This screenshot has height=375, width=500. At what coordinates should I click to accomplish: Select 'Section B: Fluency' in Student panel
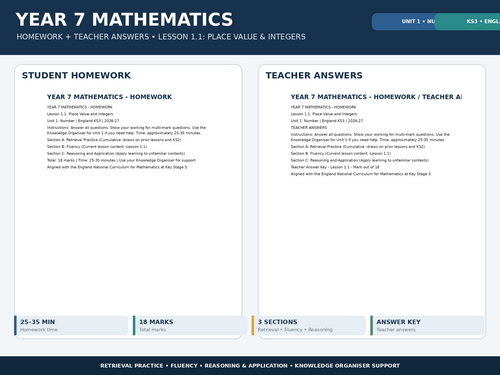97,147
